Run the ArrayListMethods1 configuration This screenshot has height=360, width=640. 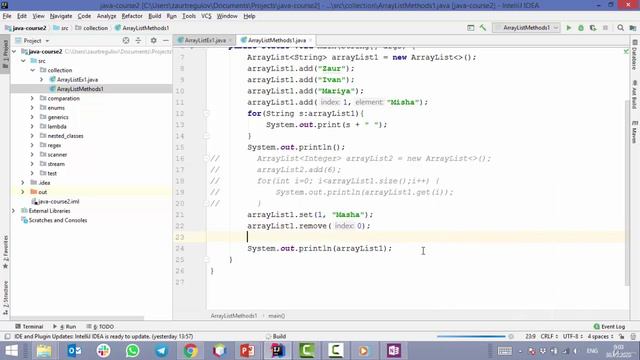(x=569, y=28)
